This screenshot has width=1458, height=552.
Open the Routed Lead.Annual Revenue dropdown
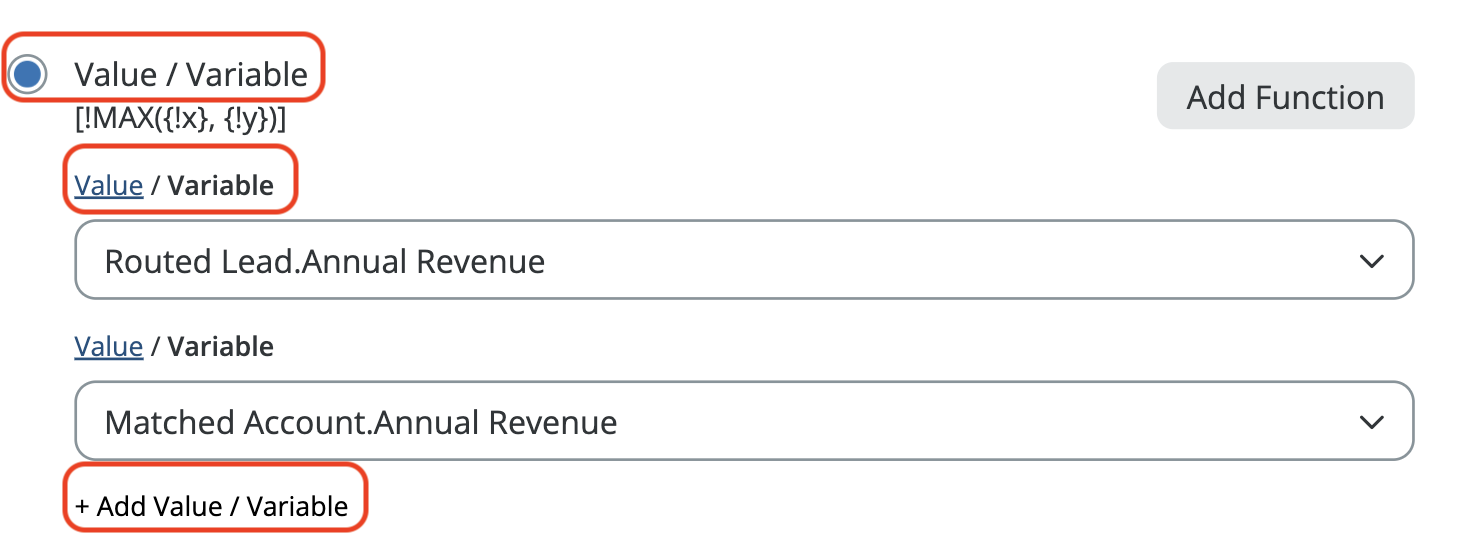[743, 261]
